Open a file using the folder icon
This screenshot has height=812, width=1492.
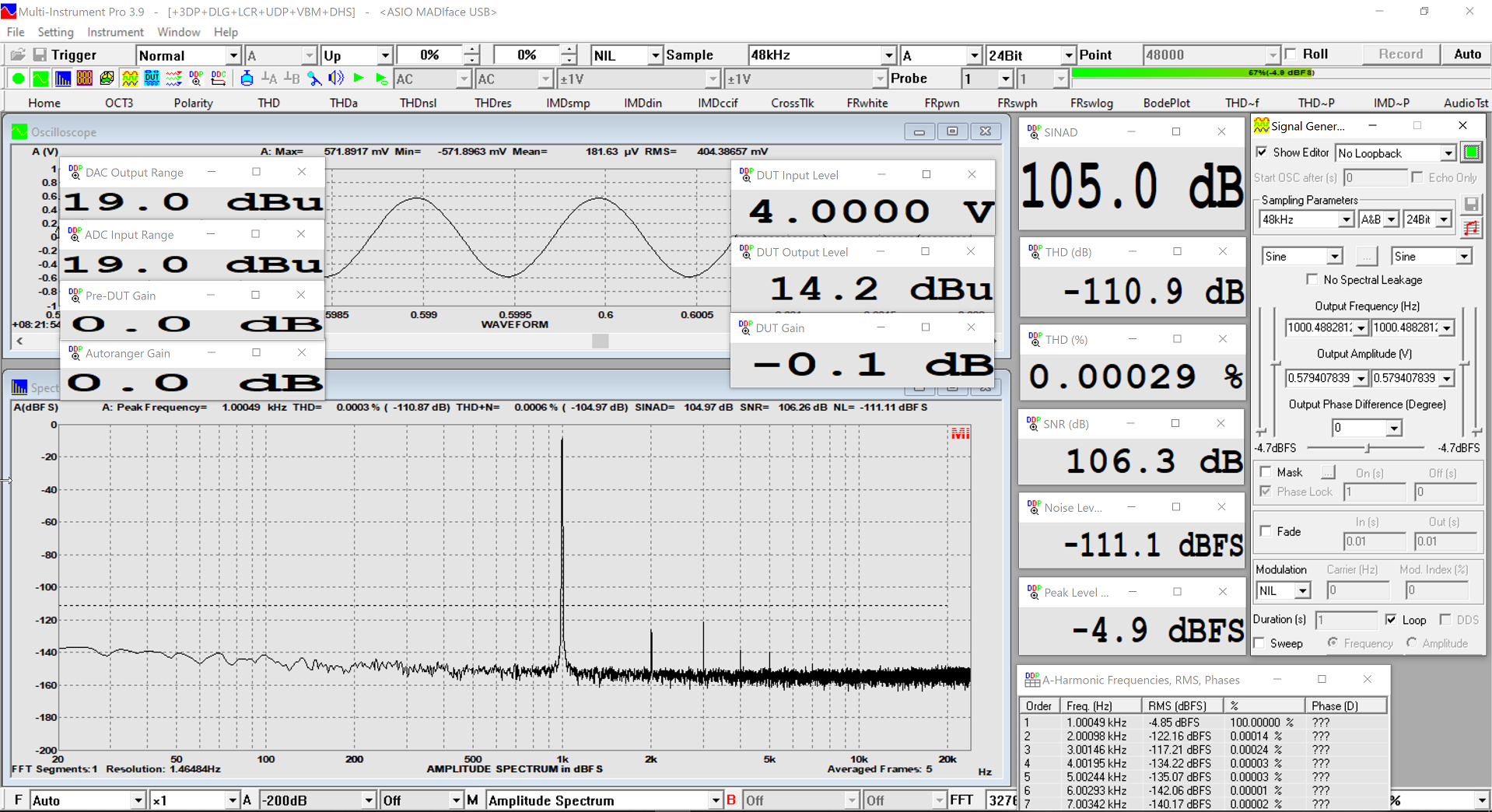17,54
